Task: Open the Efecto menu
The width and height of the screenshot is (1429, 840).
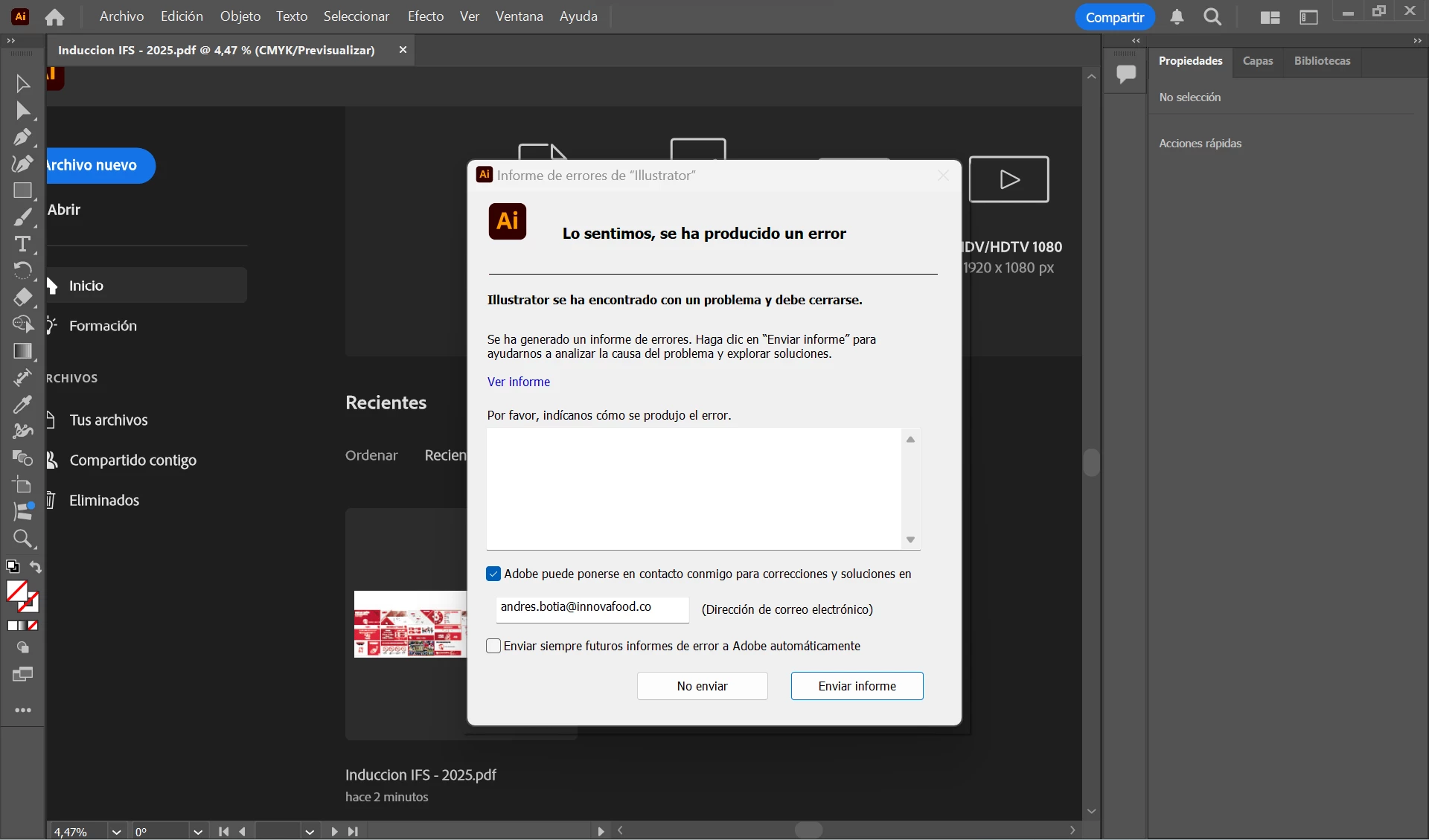Action: click(426, 16)
